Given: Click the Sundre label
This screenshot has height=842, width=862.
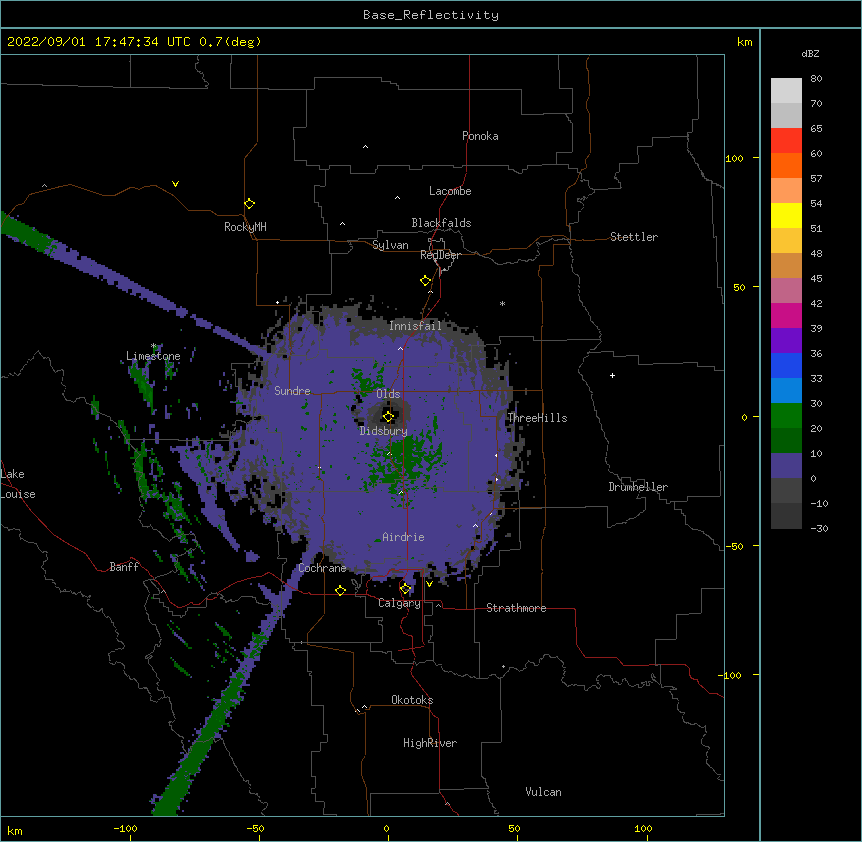Looking at the screenshot, I should pos(292,391).
